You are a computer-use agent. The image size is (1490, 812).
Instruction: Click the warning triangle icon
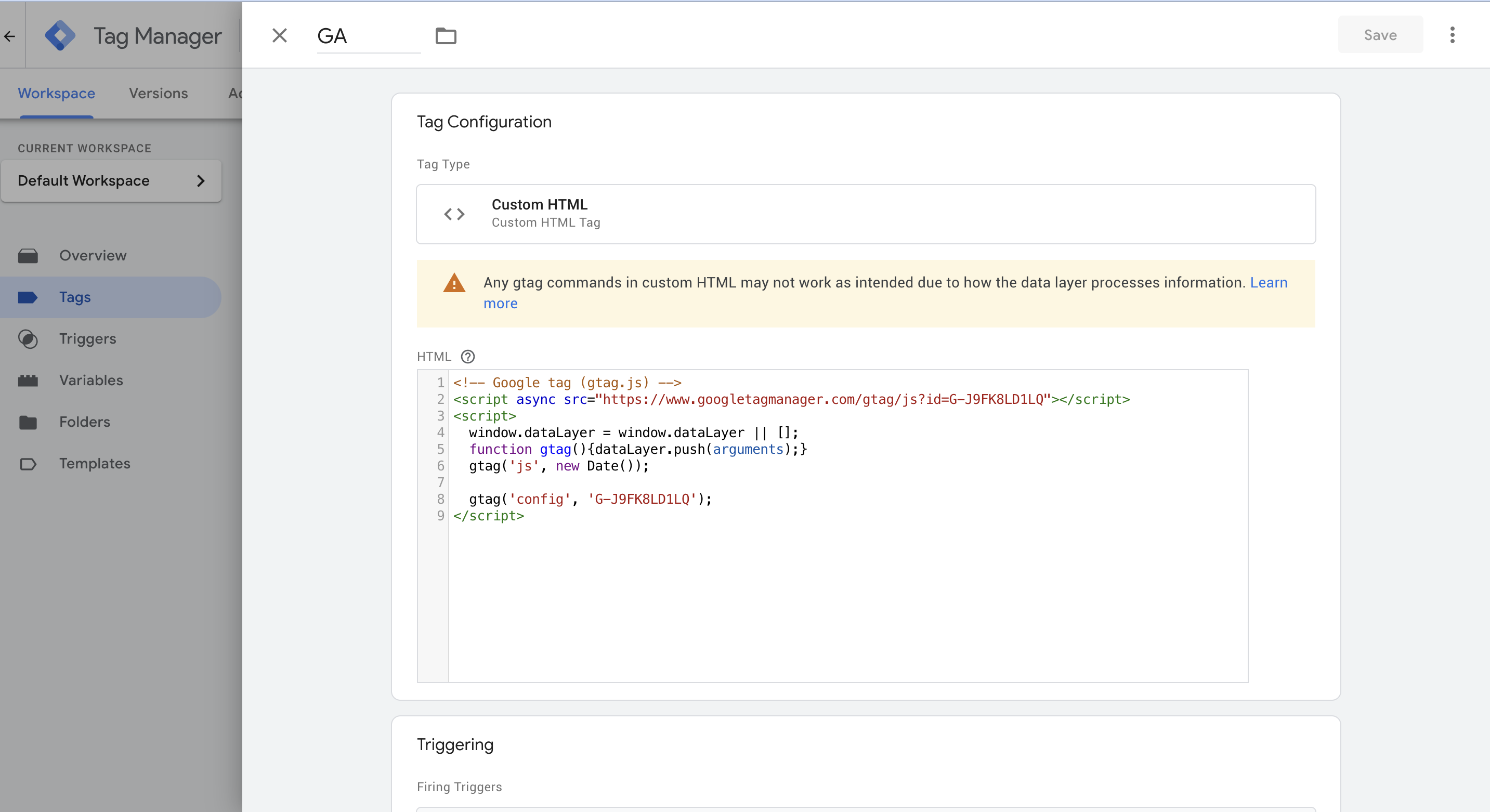[454, 283]
